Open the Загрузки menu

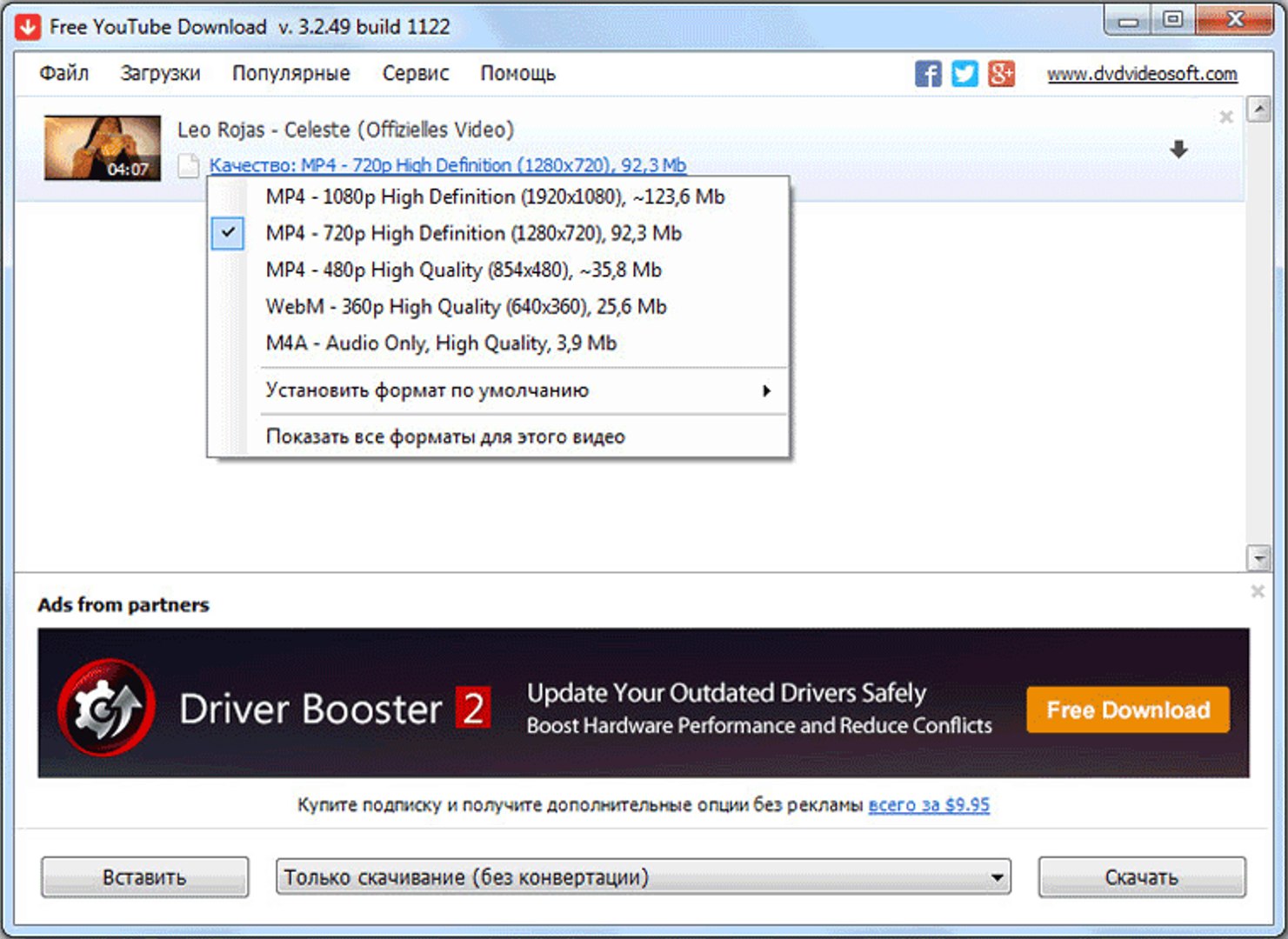pyautogui.click(x=160, y=73)
